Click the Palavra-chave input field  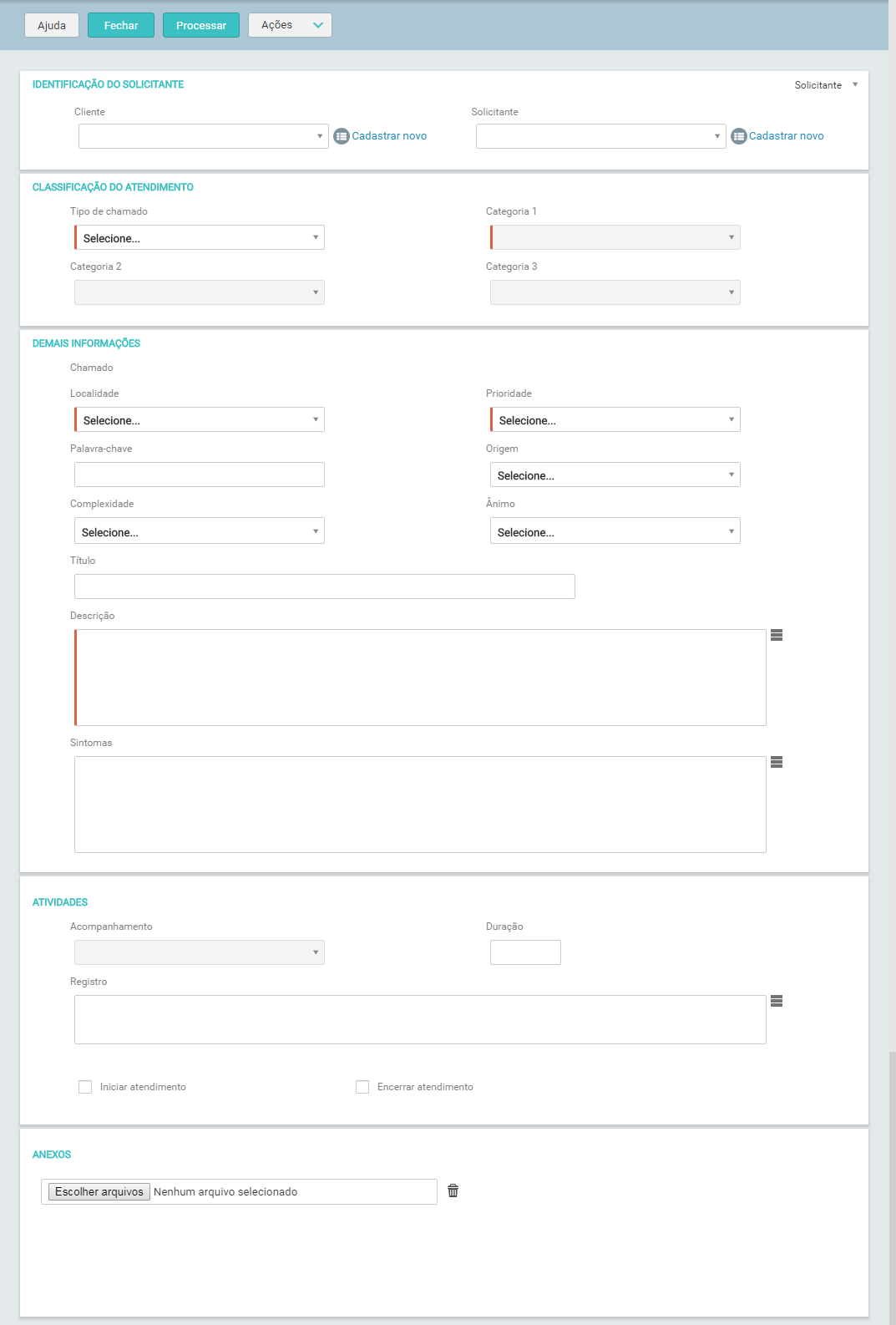[200, 475]
